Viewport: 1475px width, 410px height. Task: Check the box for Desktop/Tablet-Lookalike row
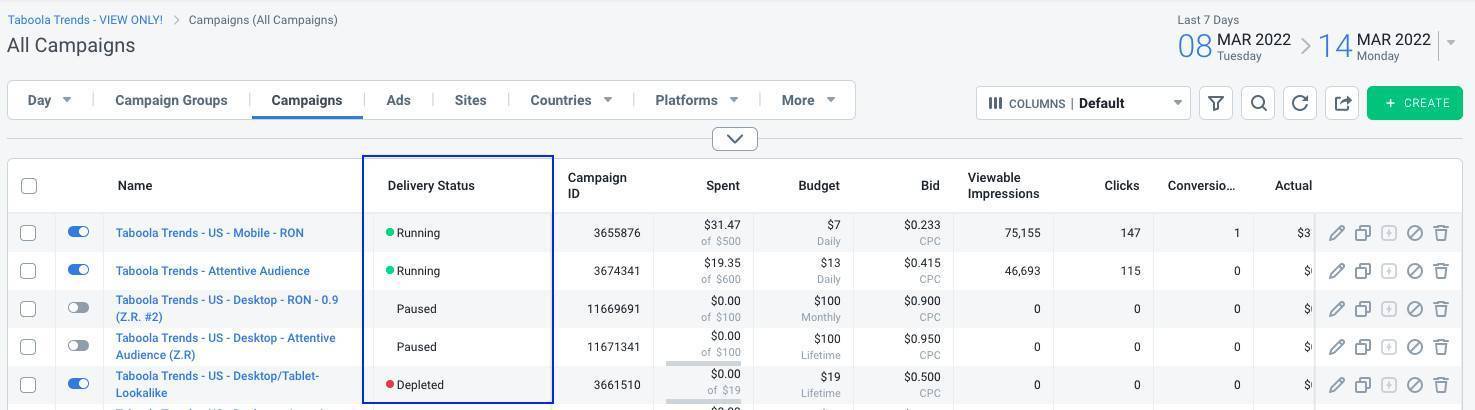[28, 385]
